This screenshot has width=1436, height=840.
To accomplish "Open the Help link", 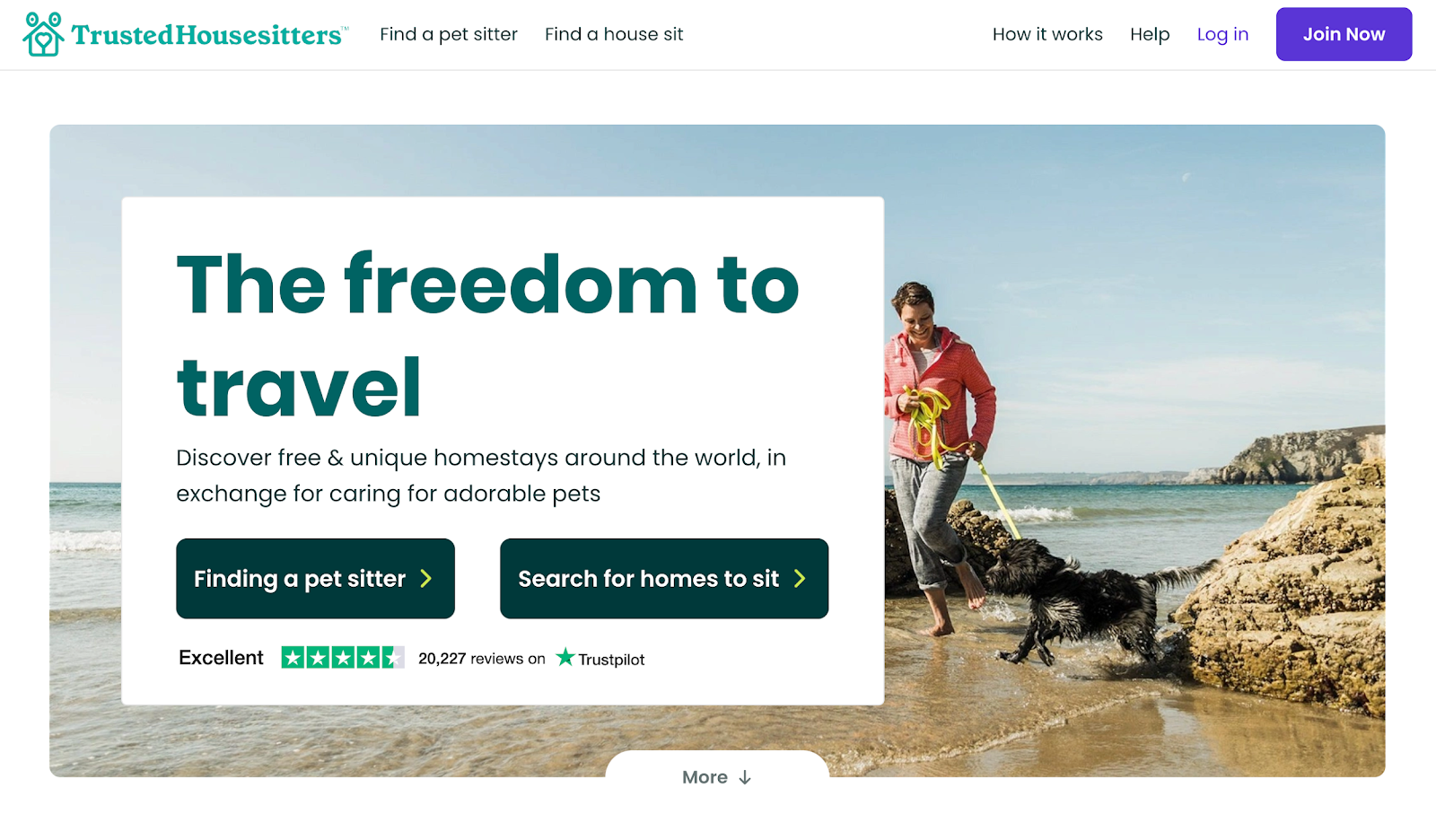I will tap(1150, 34).
